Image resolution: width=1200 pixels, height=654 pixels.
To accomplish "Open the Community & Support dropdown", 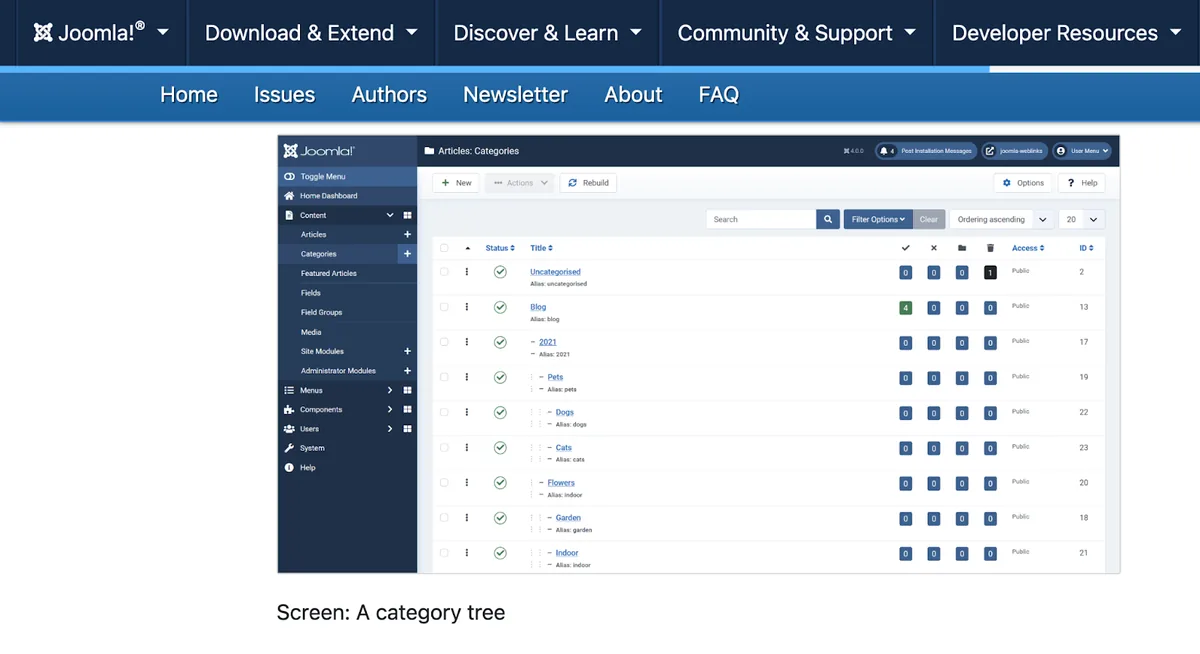I will (796, 32).
